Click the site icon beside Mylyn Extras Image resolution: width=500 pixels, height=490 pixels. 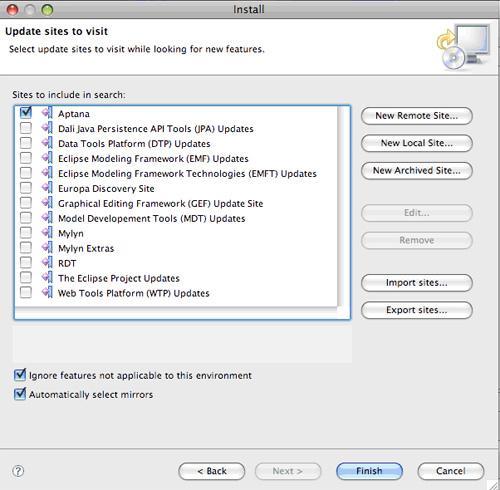pos(47,248)
